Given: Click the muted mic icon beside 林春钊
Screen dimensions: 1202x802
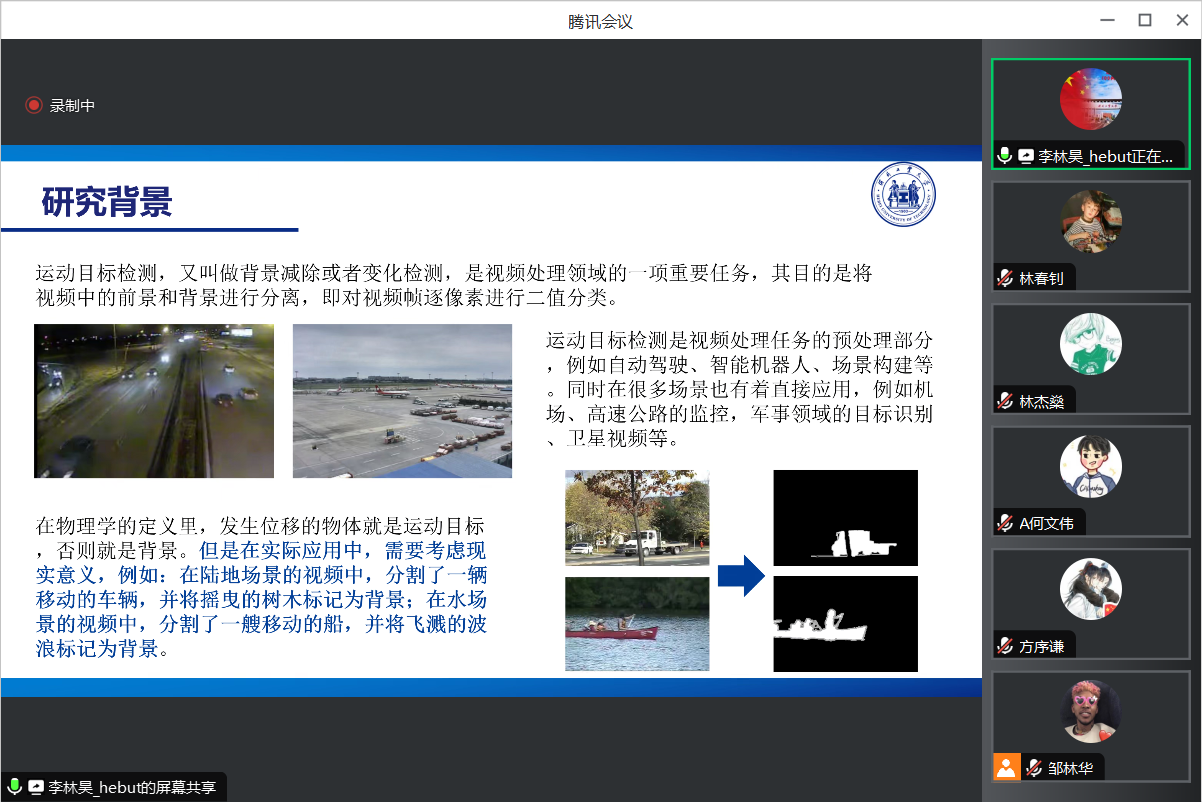Looking at the screenshot, I should (x=1005, y=279).
